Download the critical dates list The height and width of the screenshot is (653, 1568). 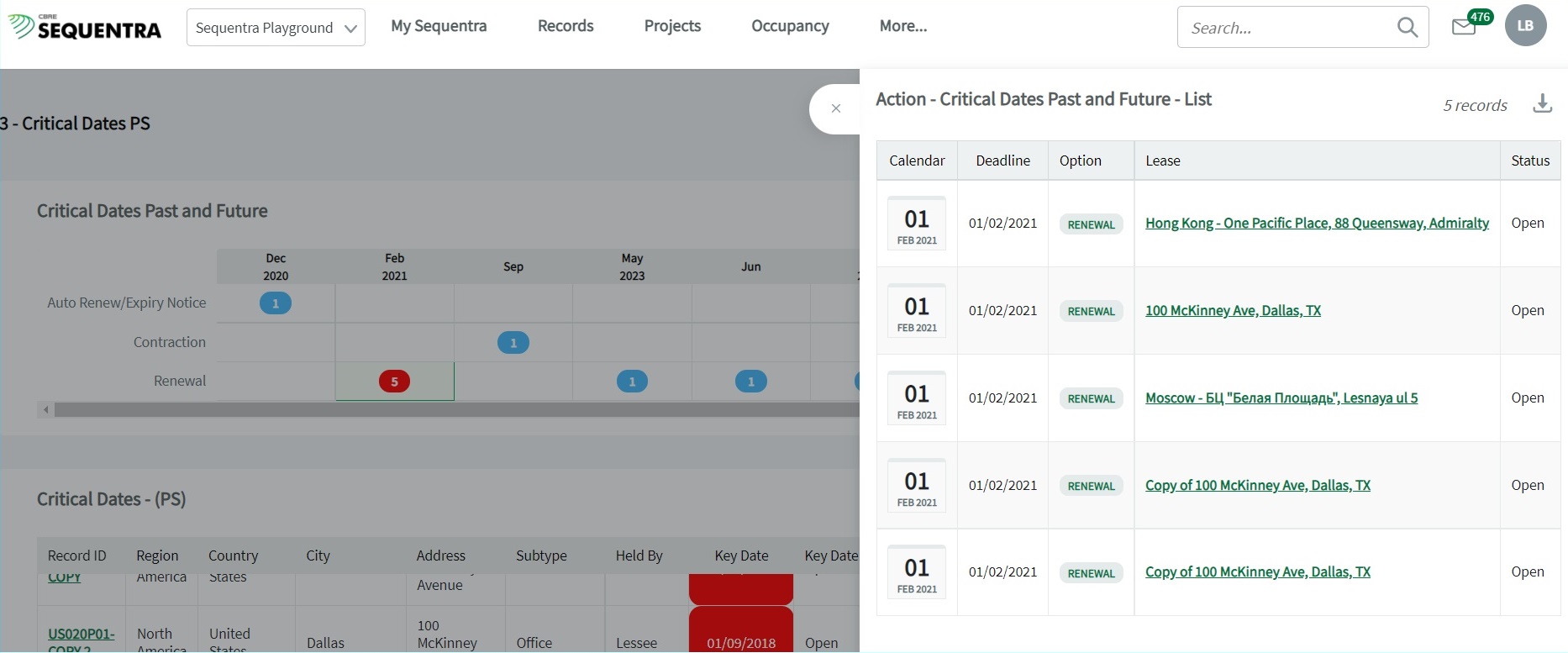point(1542,104)
